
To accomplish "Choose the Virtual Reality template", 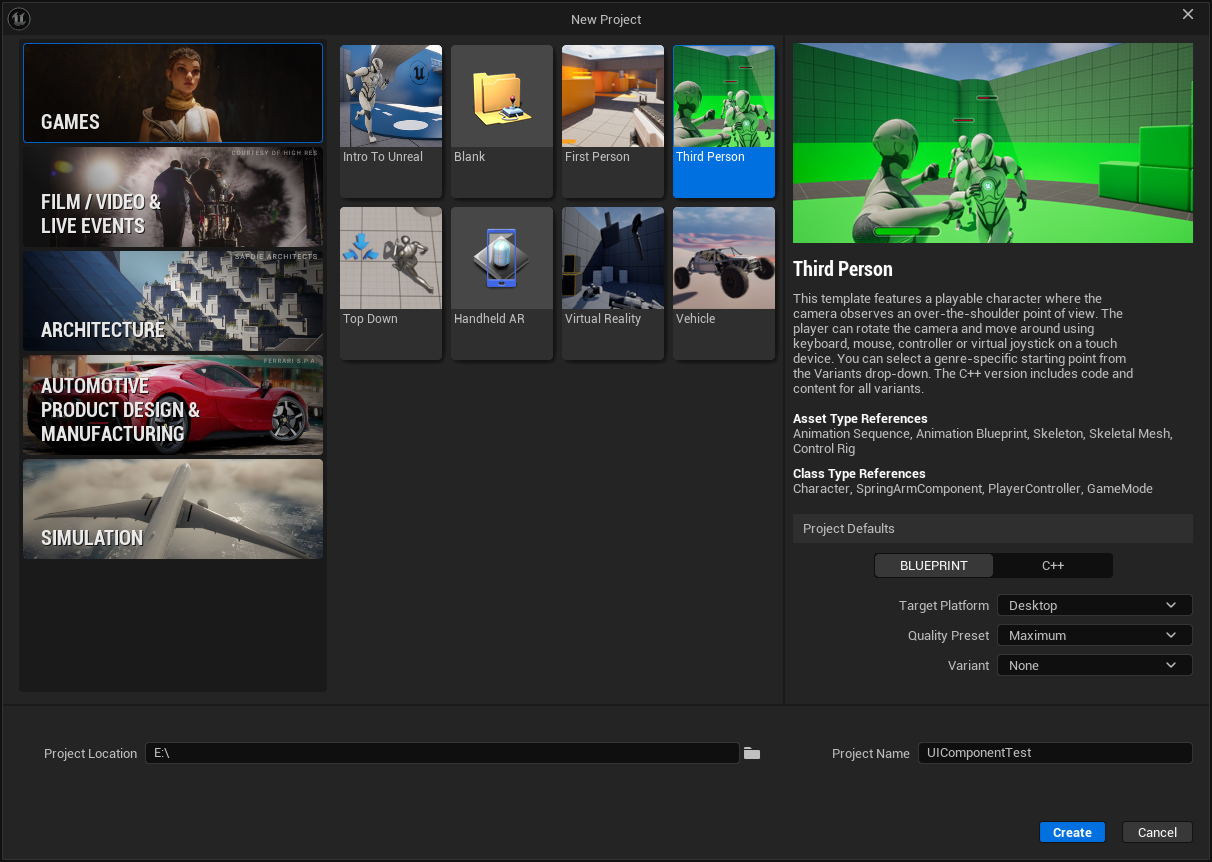I will pos(613,283).
